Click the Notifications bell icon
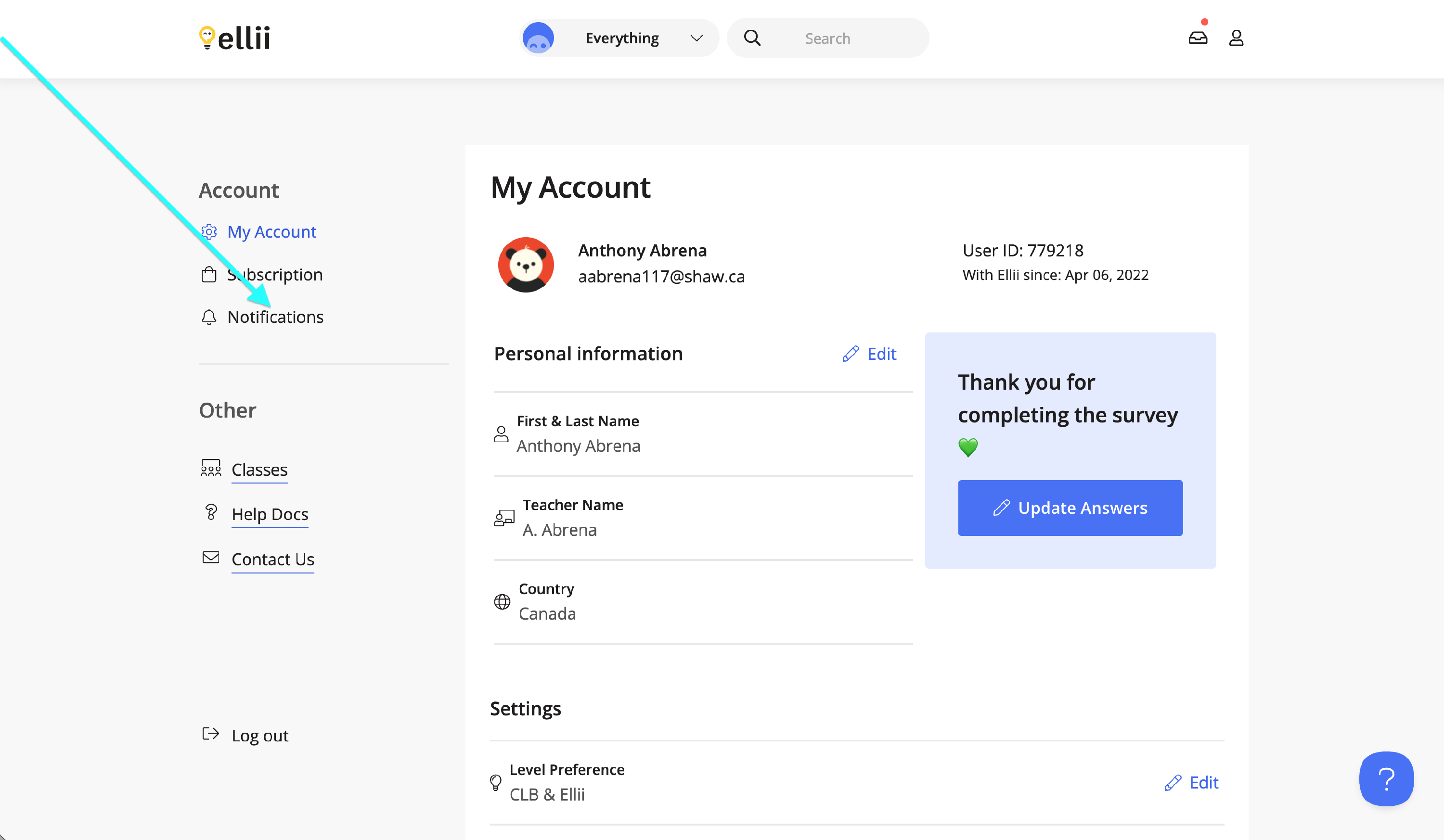 pyautogui.click(x=209, y=317)
